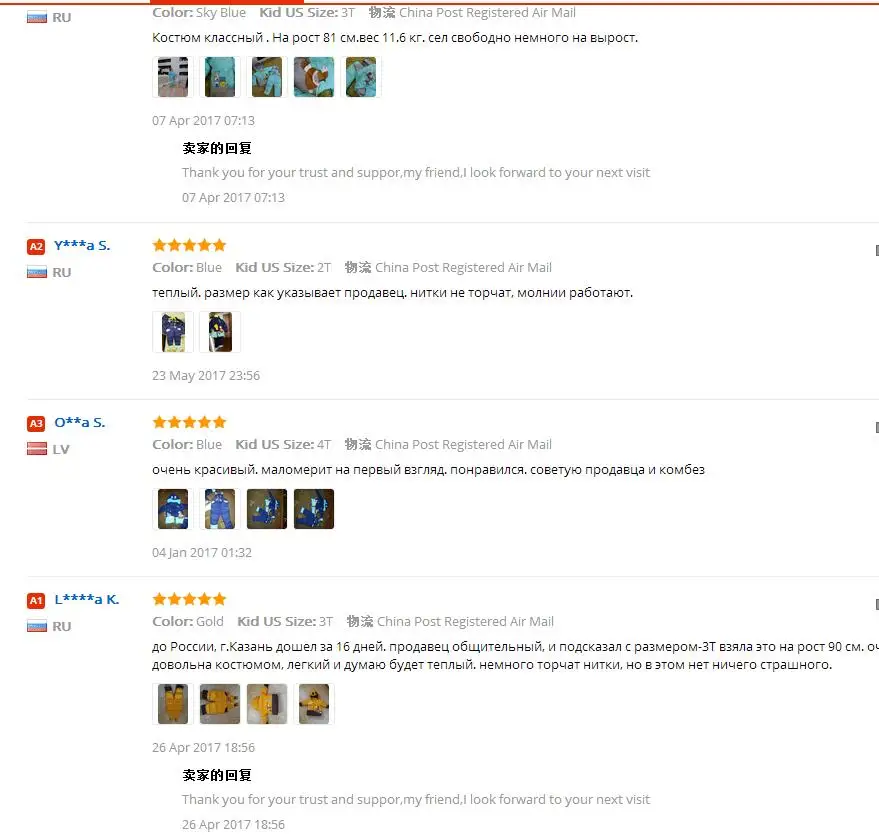Click the five-star rating of Y***a S. review
The height and width of the screenshot is (839, 879).
[x=189, y=245]
